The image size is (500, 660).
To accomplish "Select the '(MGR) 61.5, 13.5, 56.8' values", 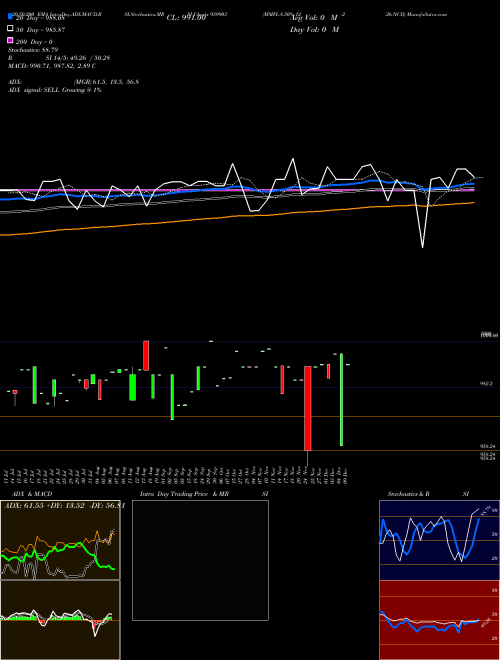I will (x=106, y=82).
